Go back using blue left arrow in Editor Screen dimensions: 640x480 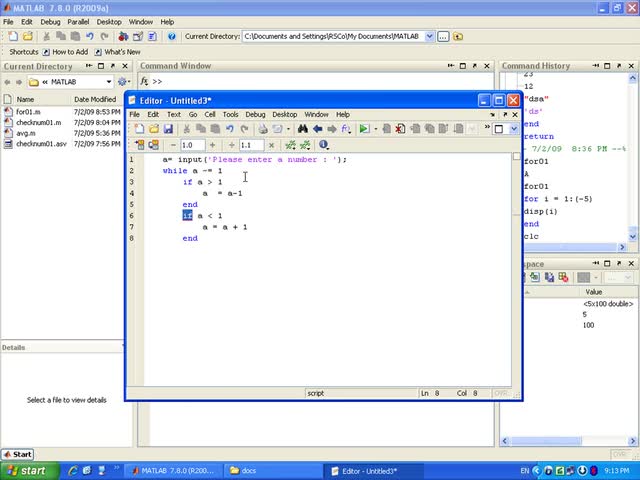[x=318, y=129]
